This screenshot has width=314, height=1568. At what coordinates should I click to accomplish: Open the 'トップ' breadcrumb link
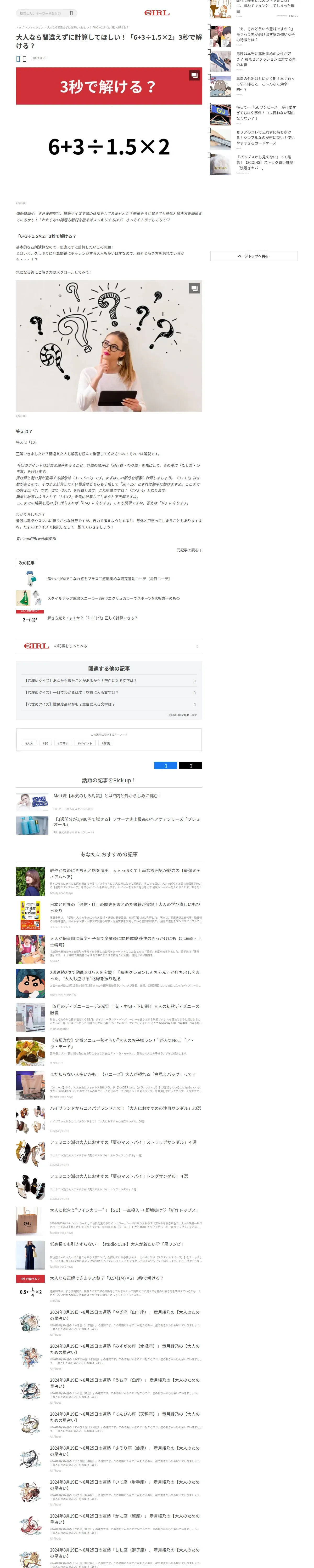point(20,27)
